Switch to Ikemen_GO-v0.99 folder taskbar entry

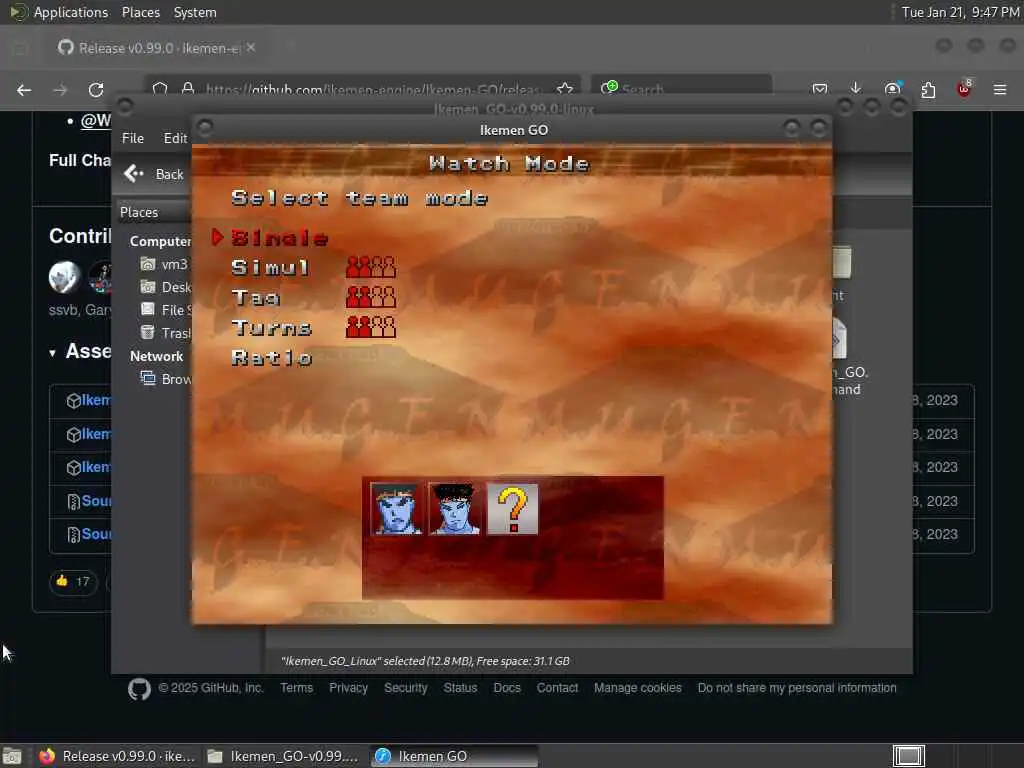tap(283, 756)
